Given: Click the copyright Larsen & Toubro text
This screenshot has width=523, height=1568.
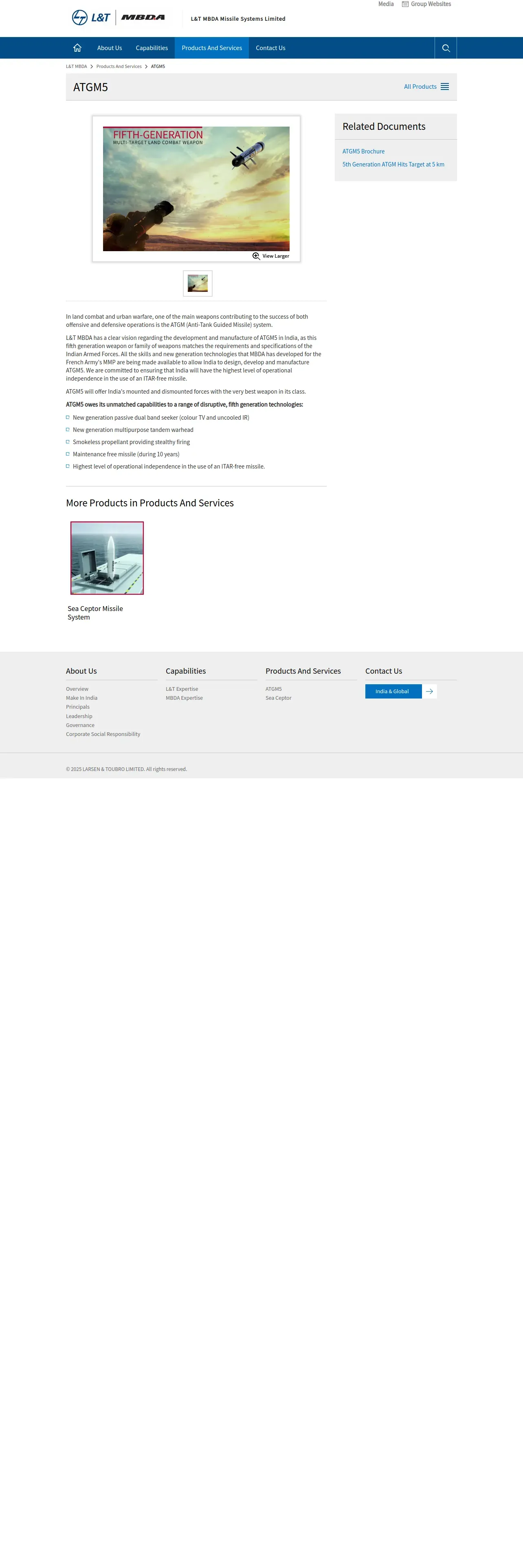Looking at the screenshot, I should (x=127, y=769).
